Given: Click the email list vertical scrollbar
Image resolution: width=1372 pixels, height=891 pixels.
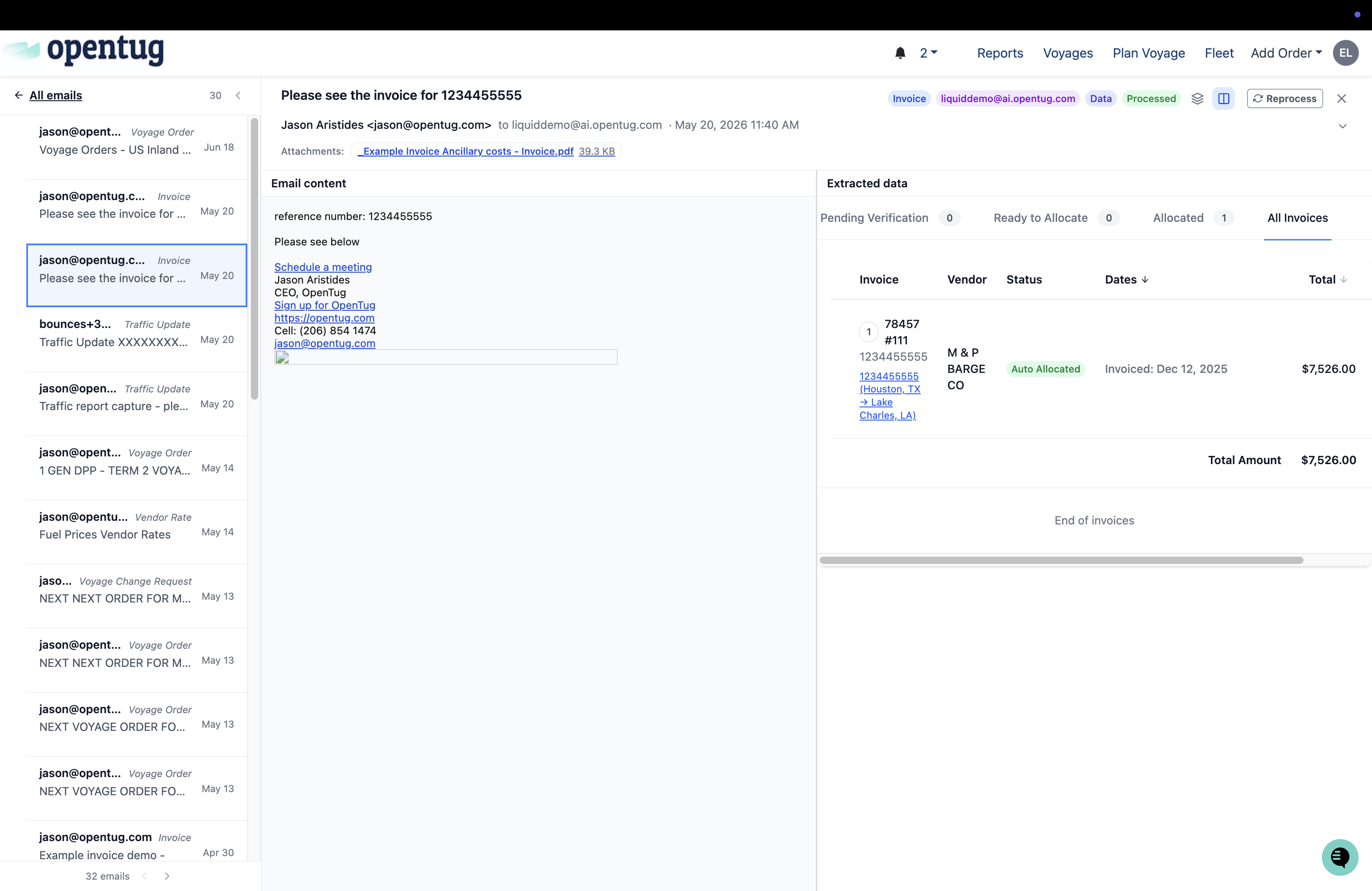Looking at the screenshot, I should pos(254,258).
